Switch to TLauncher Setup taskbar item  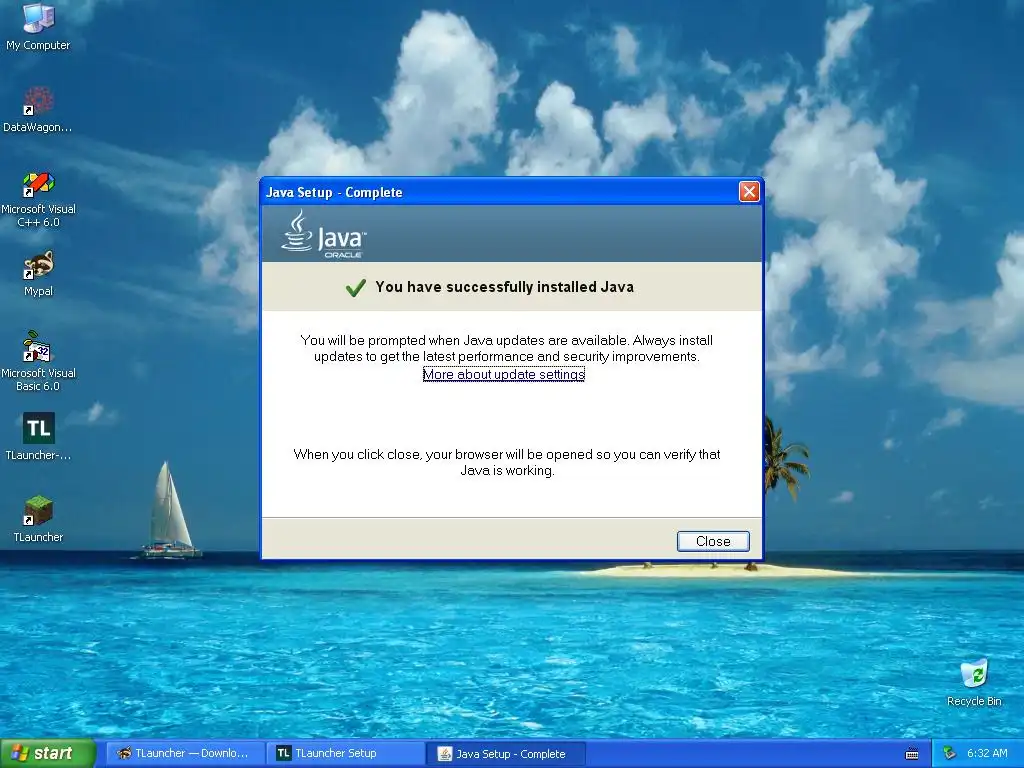[x=346, y=754]
